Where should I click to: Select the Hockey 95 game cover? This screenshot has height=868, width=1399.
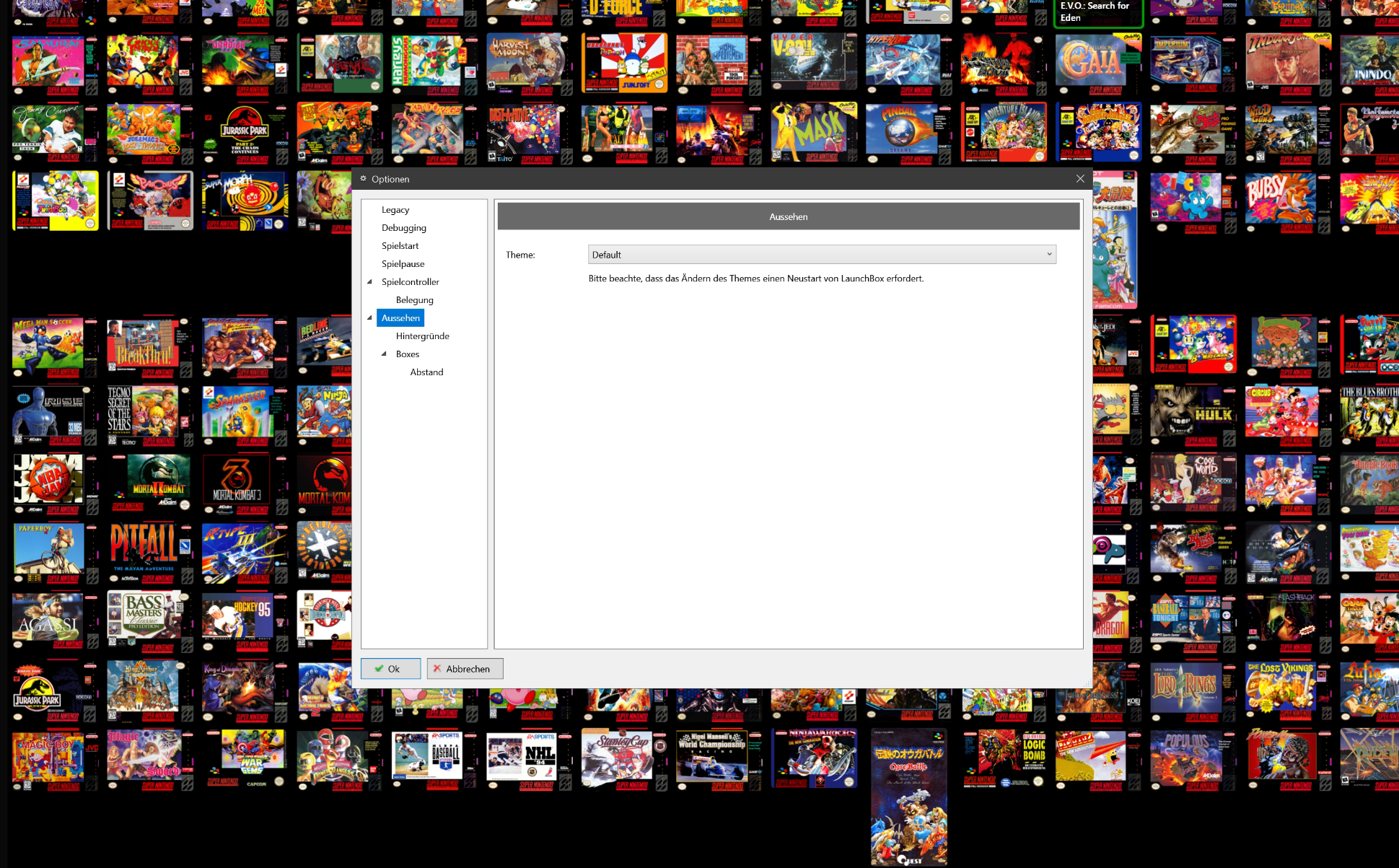point(245,622)
